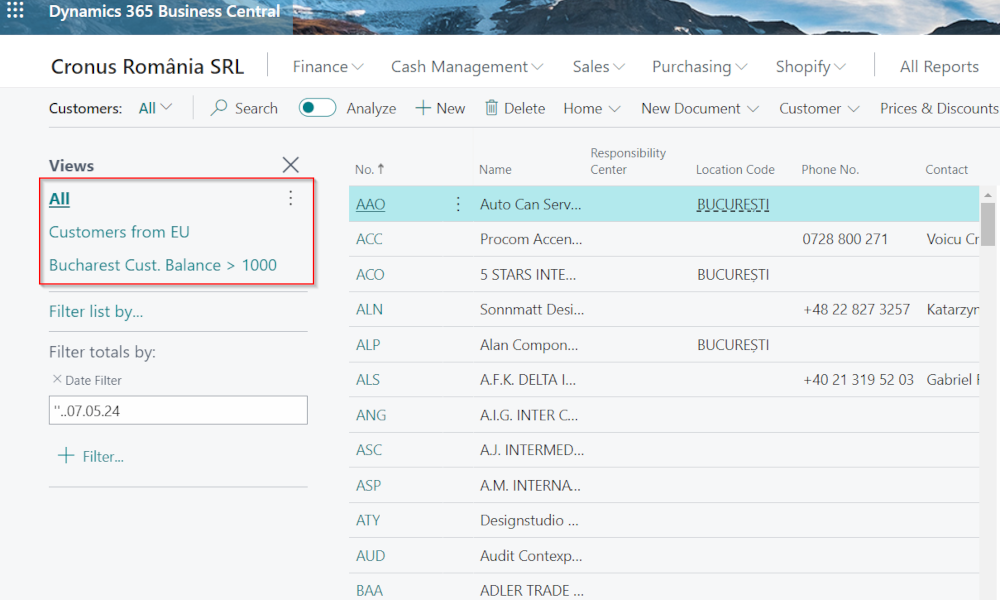Open customer ANG
Viewport: 1000px width, 600px height.
(371, 415)
